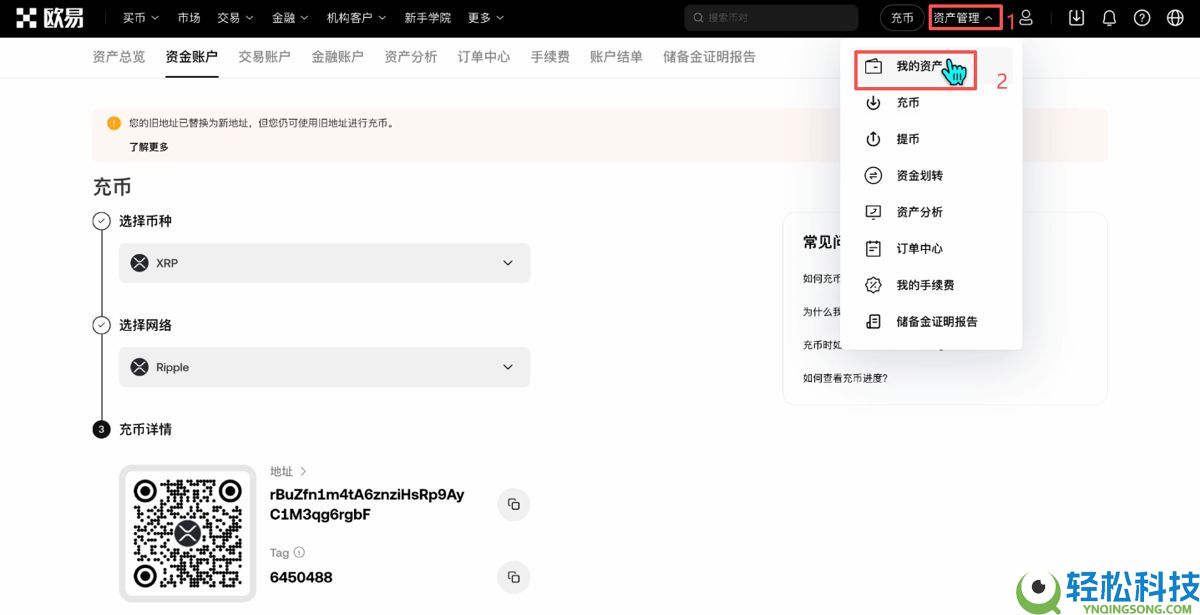Click the Tag info icon
Image resolution: width=1200 pixels, height=615 pixels.
click(299, 552)
